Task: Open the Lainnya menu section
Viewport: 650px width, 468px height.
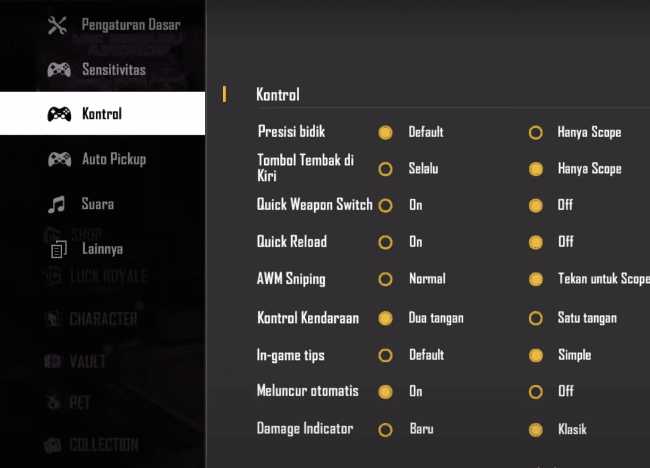Action: tap(102, 249)
